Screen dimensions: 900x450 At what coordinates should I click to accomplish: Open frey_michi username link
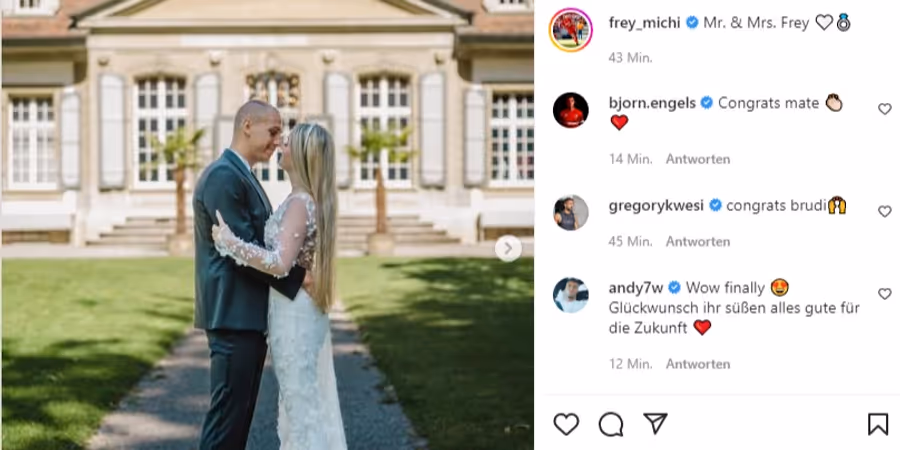644,22
